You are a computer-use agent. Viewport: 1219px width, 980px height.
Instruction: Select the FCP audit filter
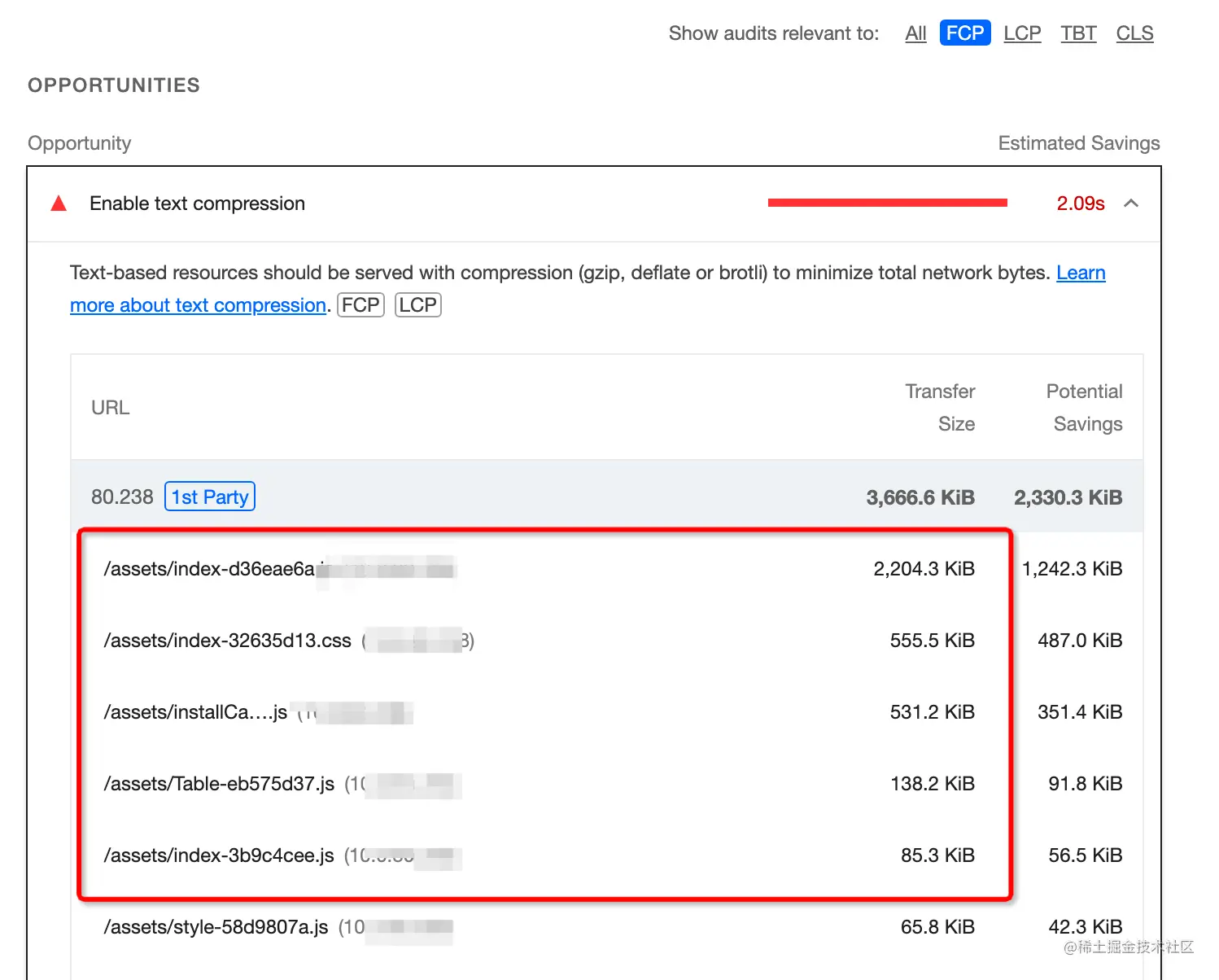(965, 33)
